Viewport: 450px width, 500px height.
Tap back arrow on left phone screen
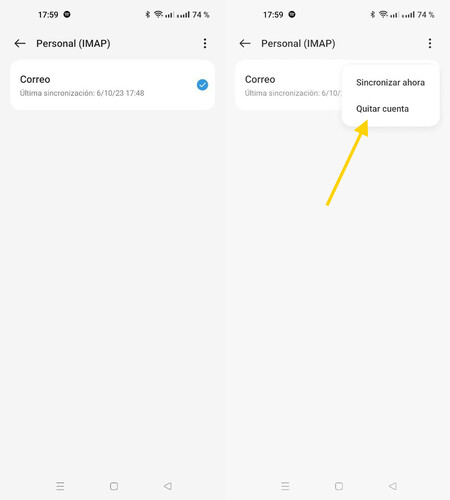coord(20,43)
